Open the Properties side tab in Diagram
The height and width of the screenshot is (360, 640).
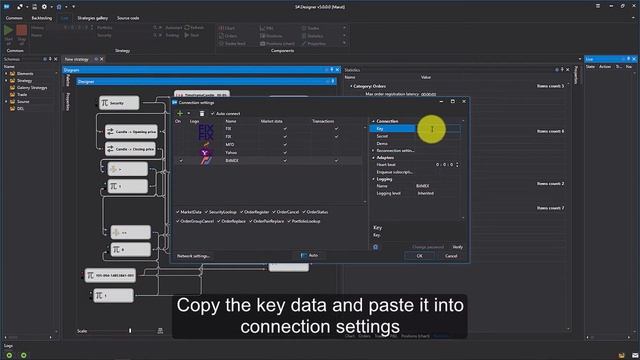[68, 101]
